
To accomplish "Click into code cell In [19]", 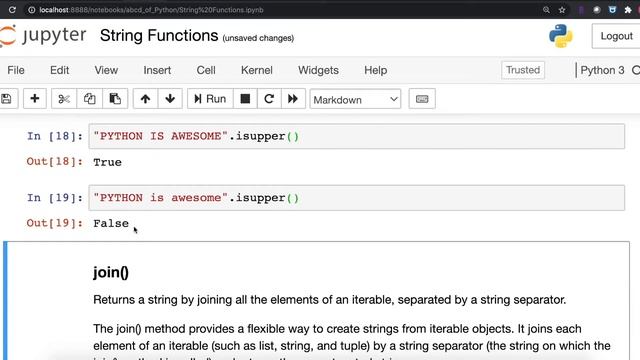I will coord(356,198).
